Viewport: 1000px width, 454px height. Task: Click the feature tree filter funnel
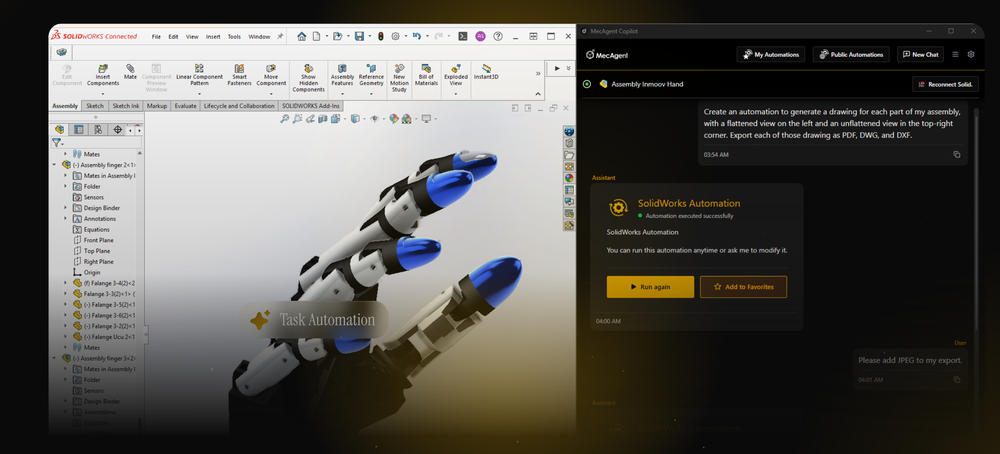(56, 143)
